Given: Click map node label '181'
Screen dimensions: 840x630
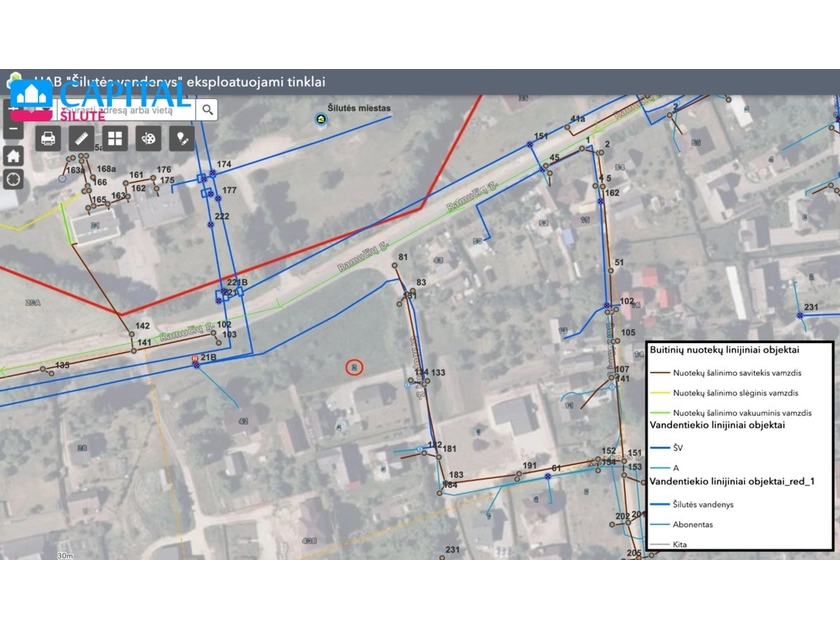Looking at the screenshot, I should pyautogui.click(x=449, y=449).
